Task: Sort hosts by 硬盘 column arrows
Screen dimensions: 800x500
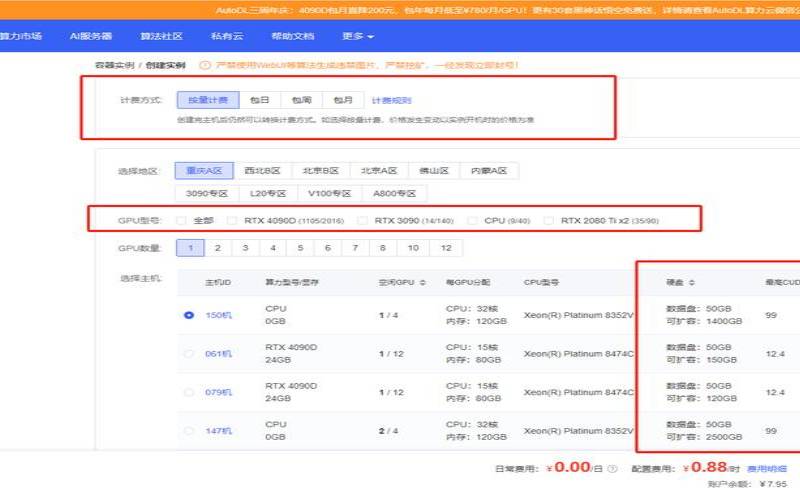Action: click(x=692, y=282)
